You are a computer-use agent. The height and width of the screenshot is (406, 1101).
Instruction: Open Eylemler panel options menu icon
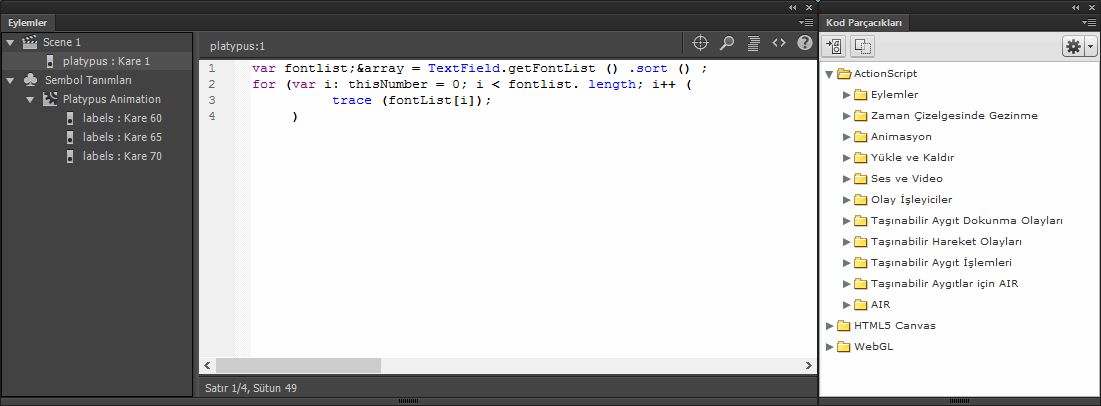806,23
